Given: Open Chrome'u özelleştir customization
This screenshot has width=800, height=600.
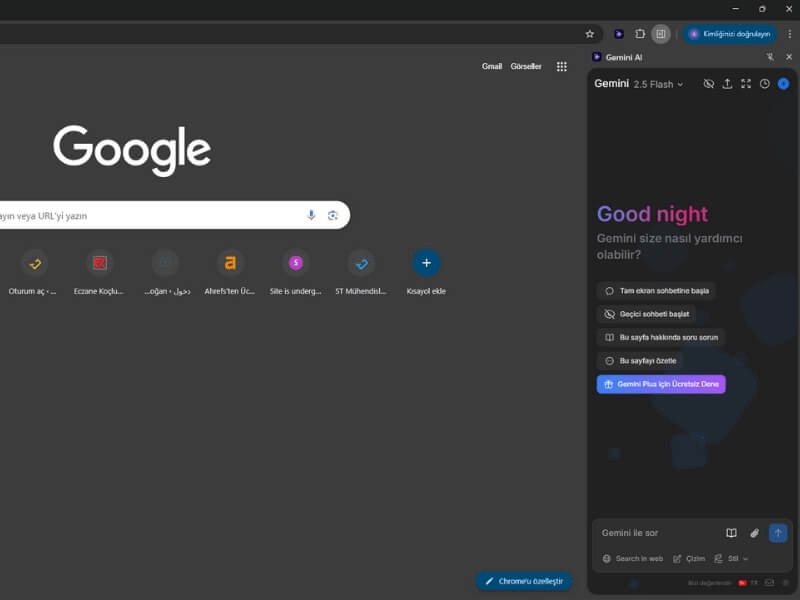Looking at the screenshot, I should pyautogui.click(x=525, y=581).
